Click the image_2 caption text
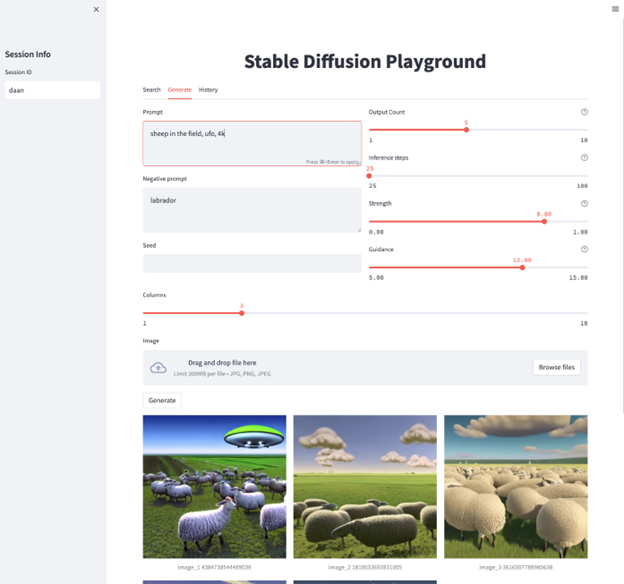Image resolution: width=624 pixels, height=584 pixels. 365,567
